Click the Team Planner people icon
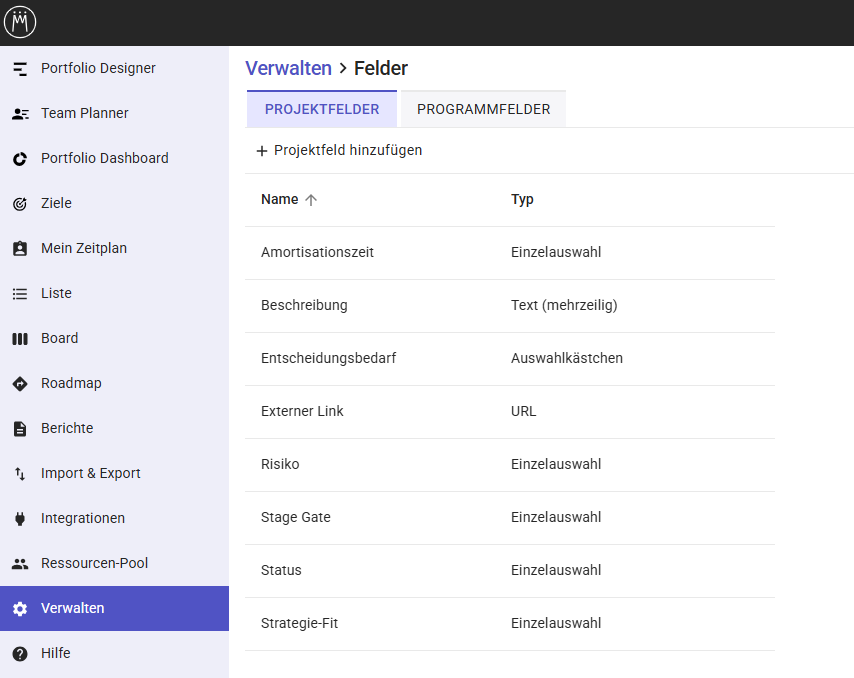 [20, 114]
